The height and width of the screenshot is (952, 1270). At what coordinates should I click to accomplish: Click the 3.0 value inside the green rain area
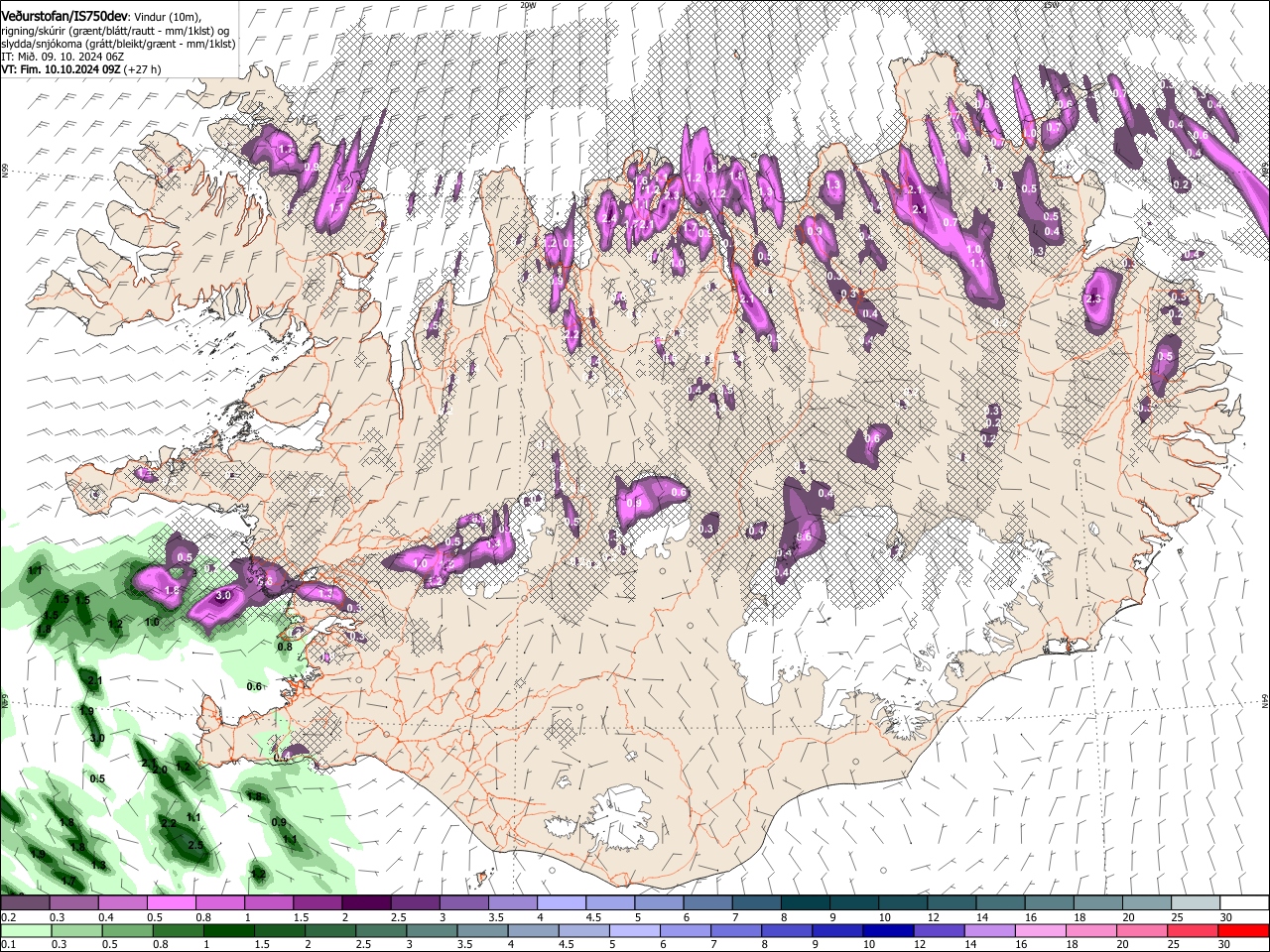click(97, 739)
